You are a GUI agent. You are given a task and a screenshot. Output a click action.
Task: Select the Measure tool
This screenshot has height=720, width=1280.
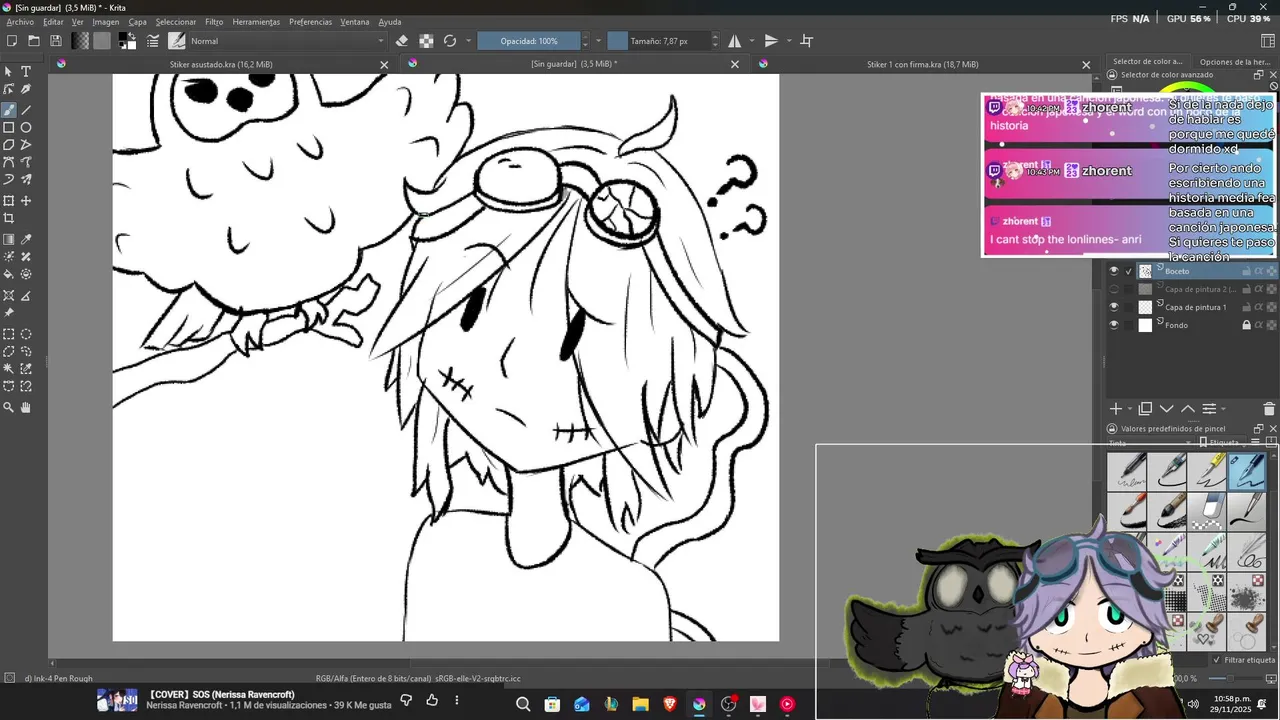26,295
